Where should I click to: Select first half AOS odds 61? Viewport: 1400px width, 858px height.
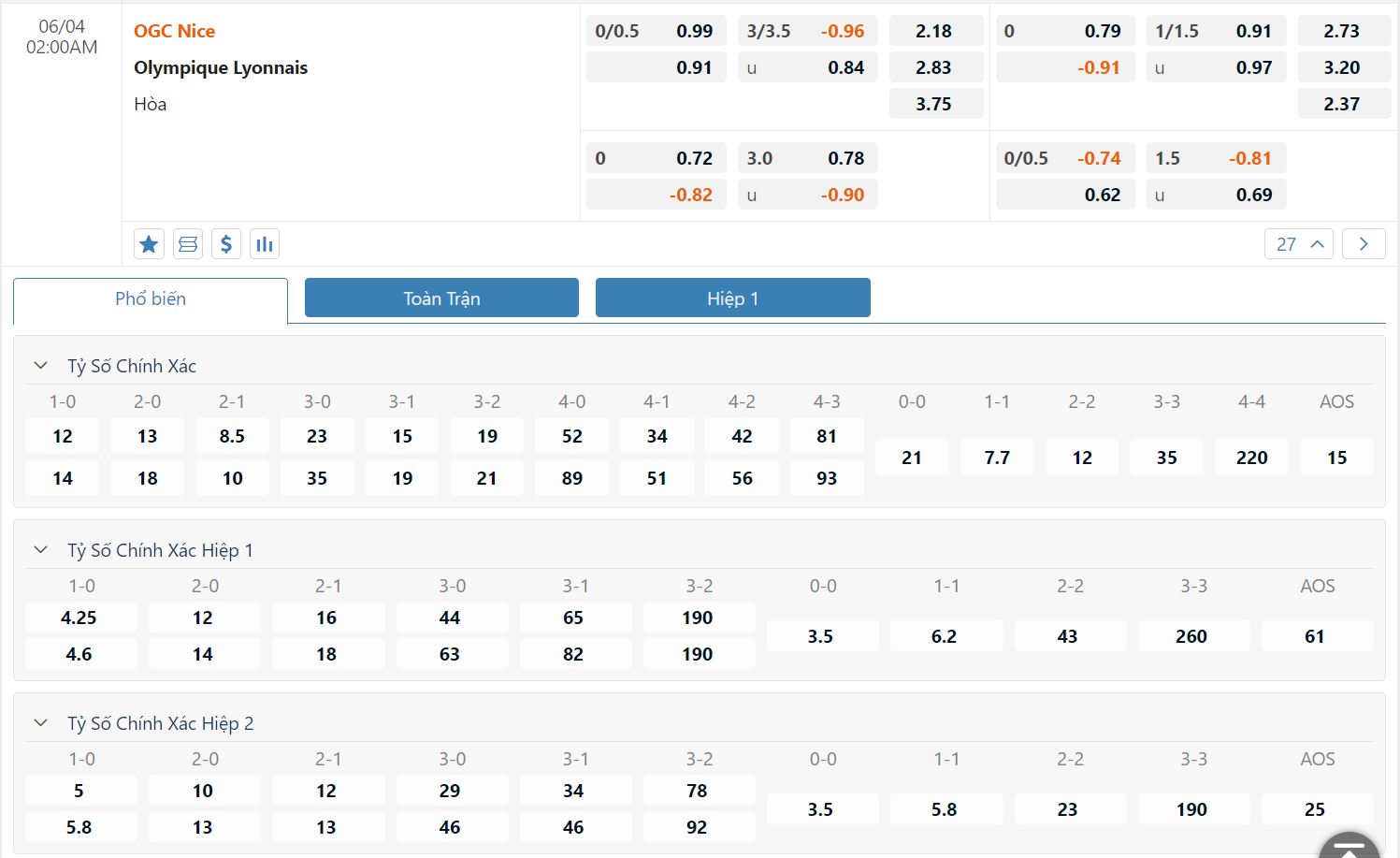1317,636
